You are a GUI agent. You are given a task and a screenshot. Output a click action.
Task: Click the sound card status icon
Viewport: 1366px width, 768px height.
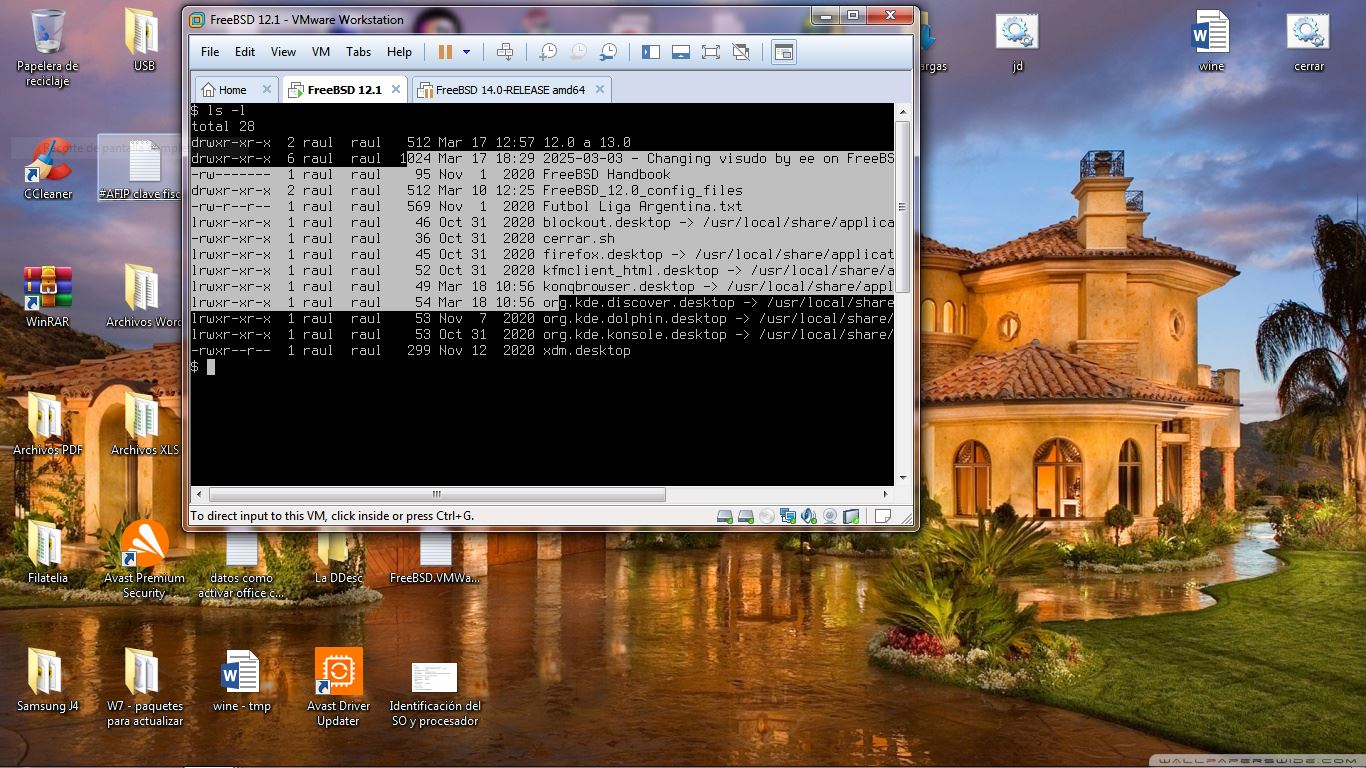pos(808,517)
